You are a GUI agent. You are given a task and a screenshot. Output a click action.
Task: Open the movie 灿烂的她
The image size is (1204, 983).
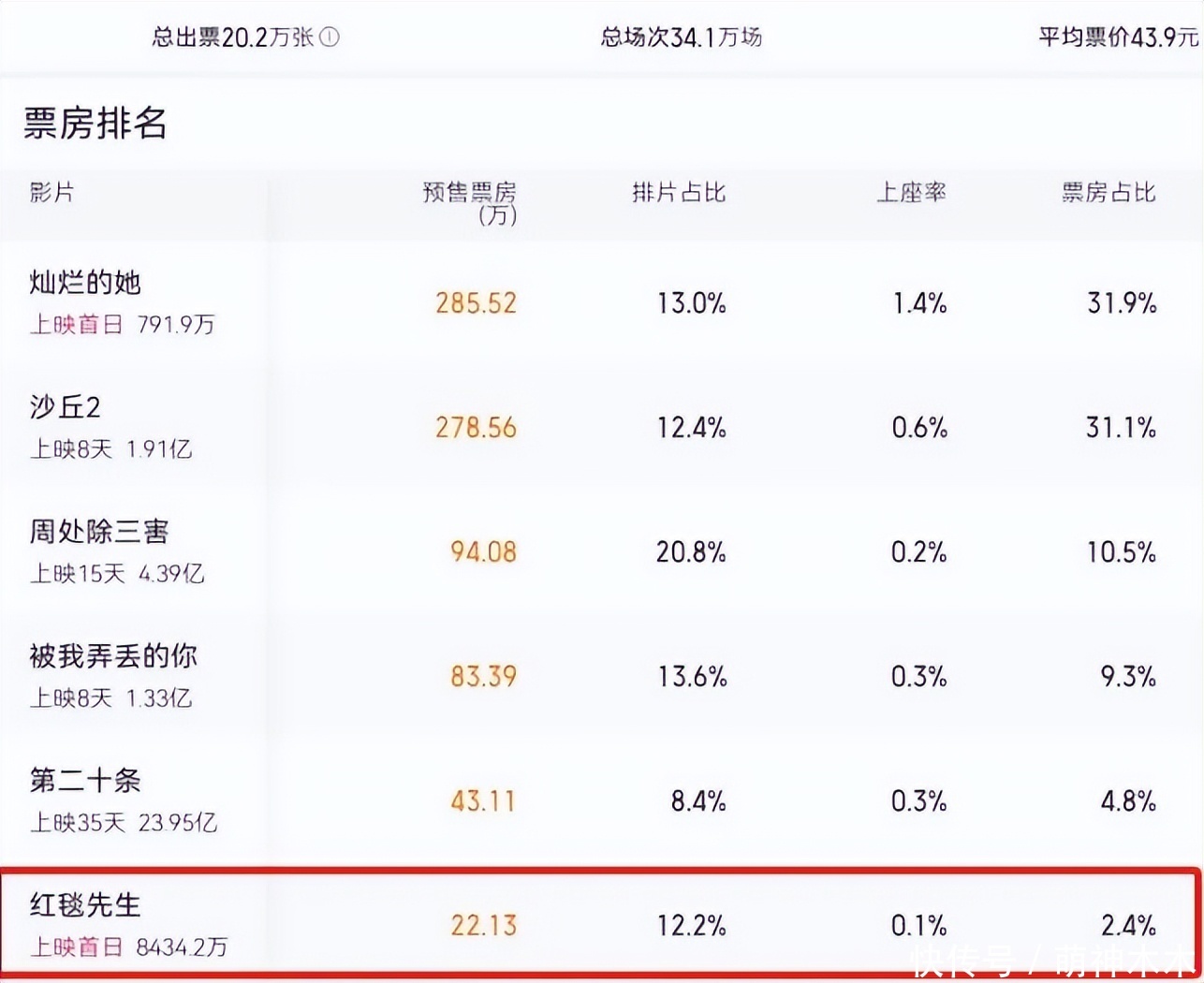(x=85, y=283)
